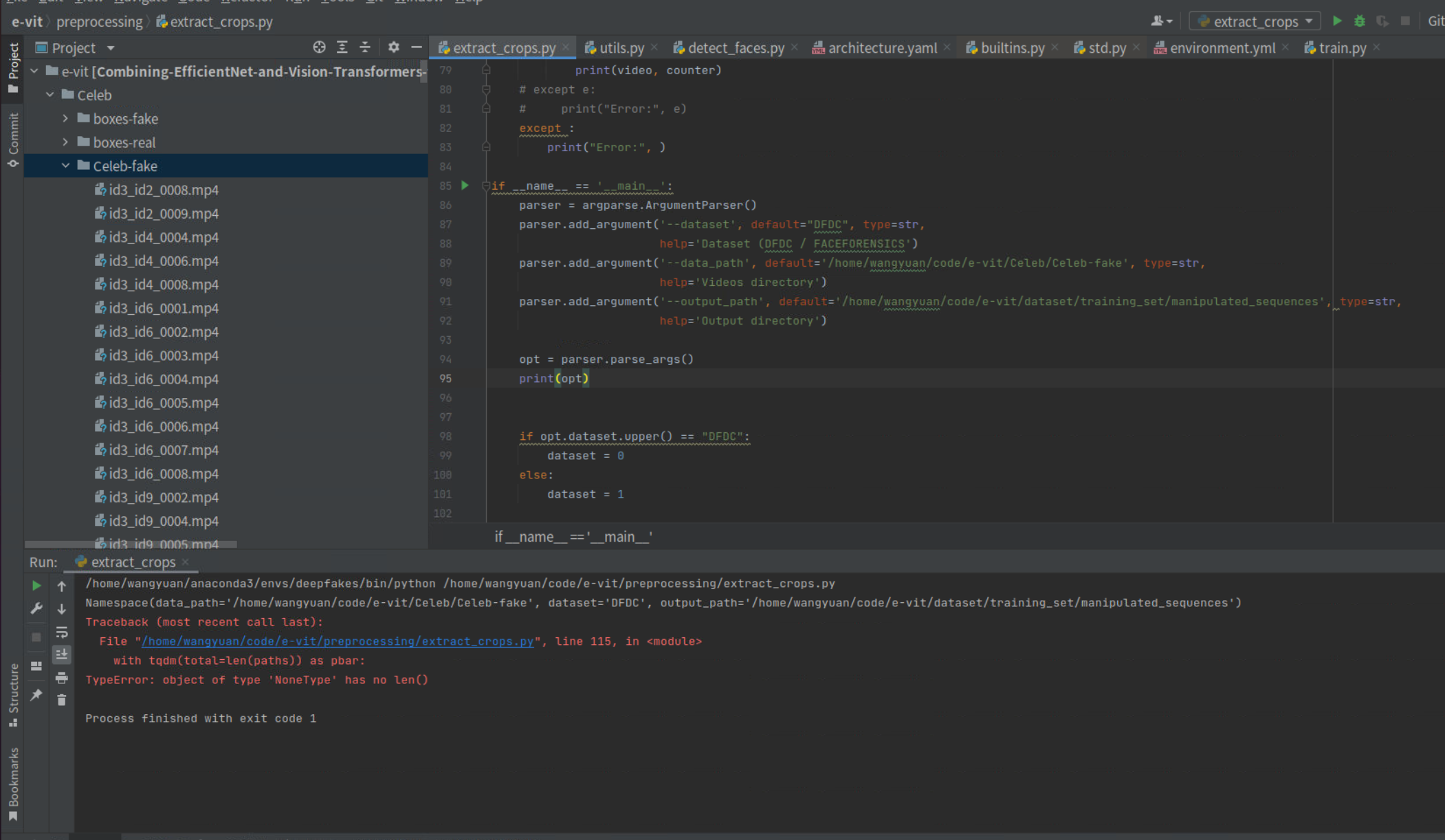
Task: Open the user account icon menu
Action: 1162,21
